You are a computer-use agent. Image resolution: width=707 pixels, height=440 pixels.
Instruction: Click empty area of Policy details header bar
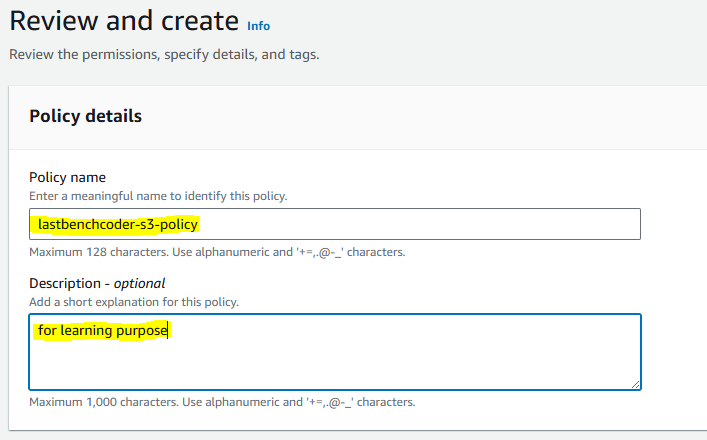(x=424, y=117)
